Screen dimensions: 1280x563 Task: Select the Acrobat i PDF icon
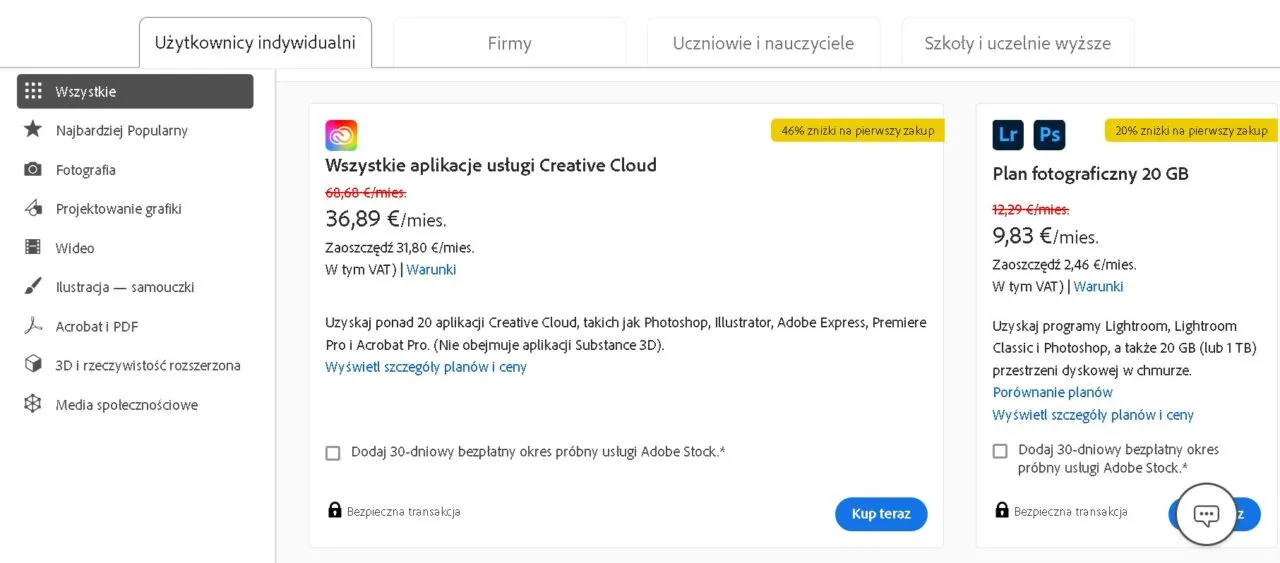(33, 326)
